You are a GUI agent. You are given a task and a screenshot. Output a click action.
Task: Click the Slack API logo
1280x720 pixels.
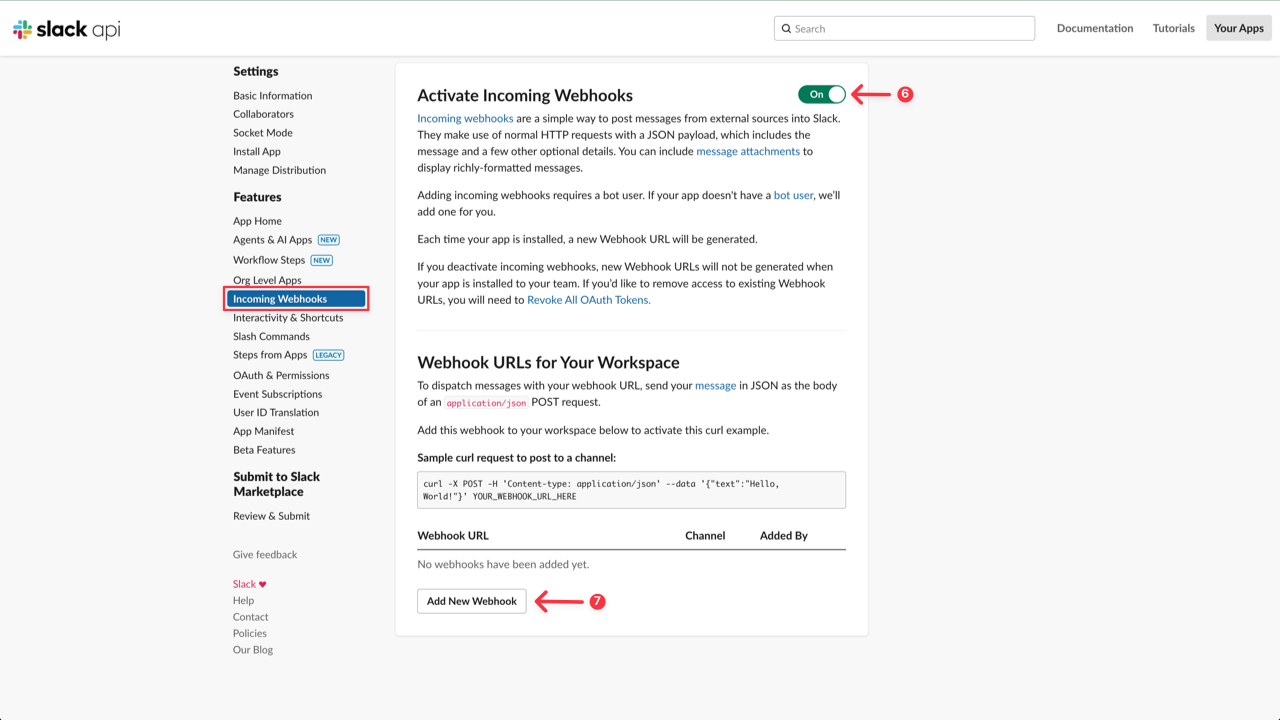[65, 28]
